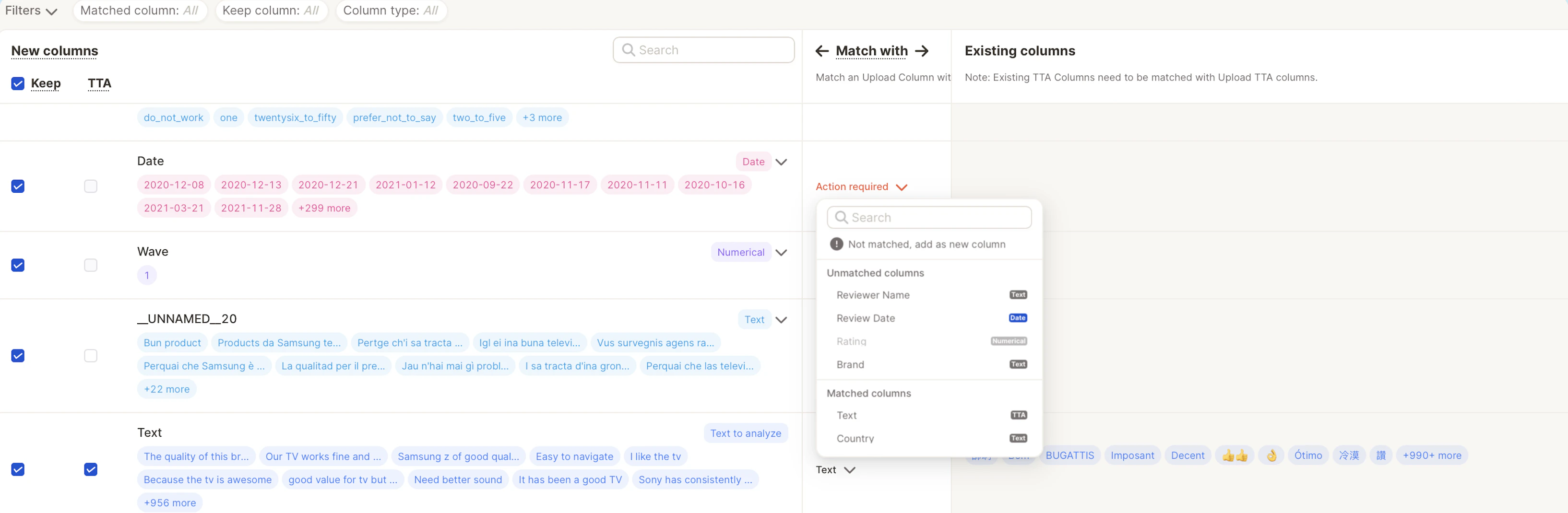Click the right arrow beside Match with
This screenshot has height=513, width=1568.
coord(922,51)
